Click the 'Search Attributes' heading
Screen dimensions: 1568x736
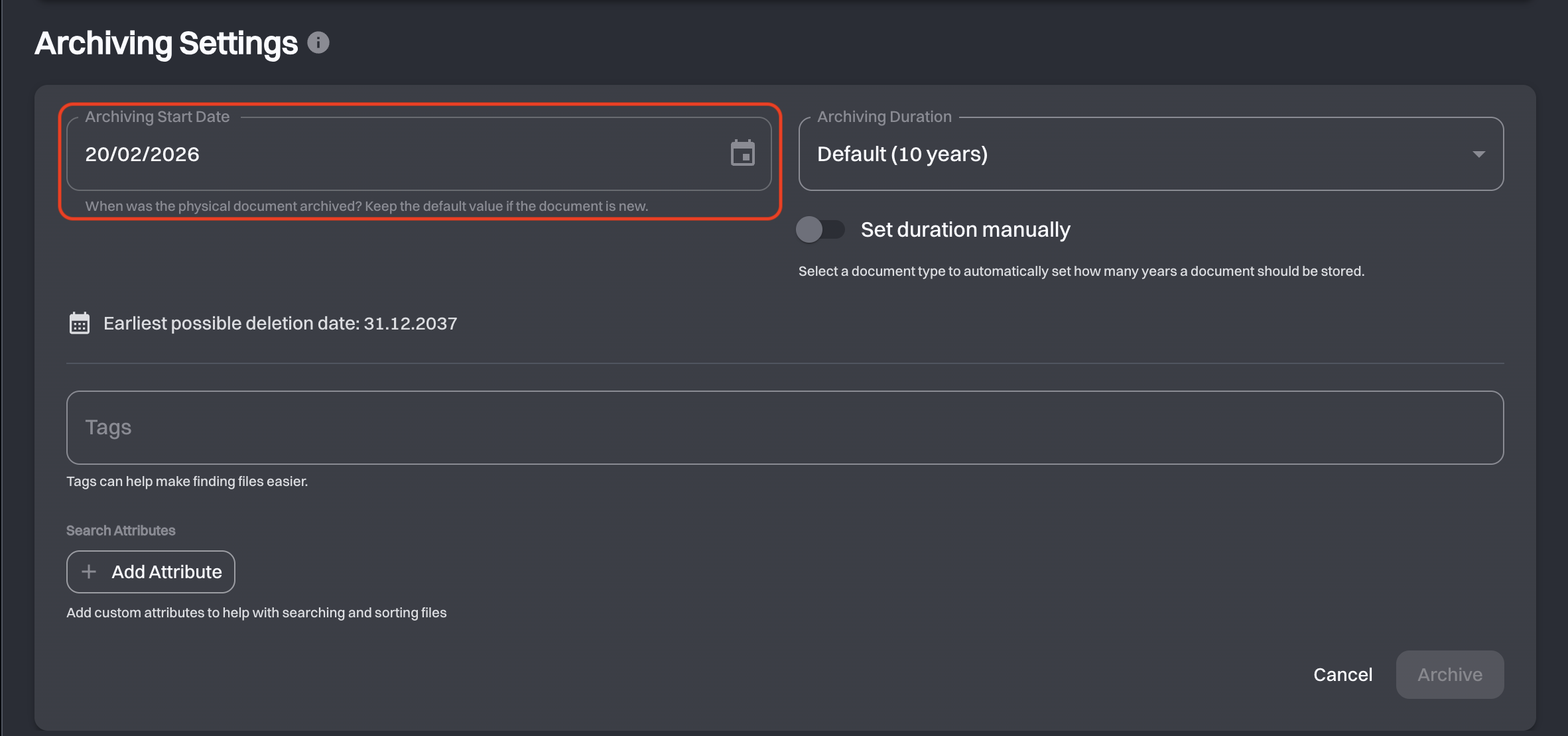click(121, 530)
